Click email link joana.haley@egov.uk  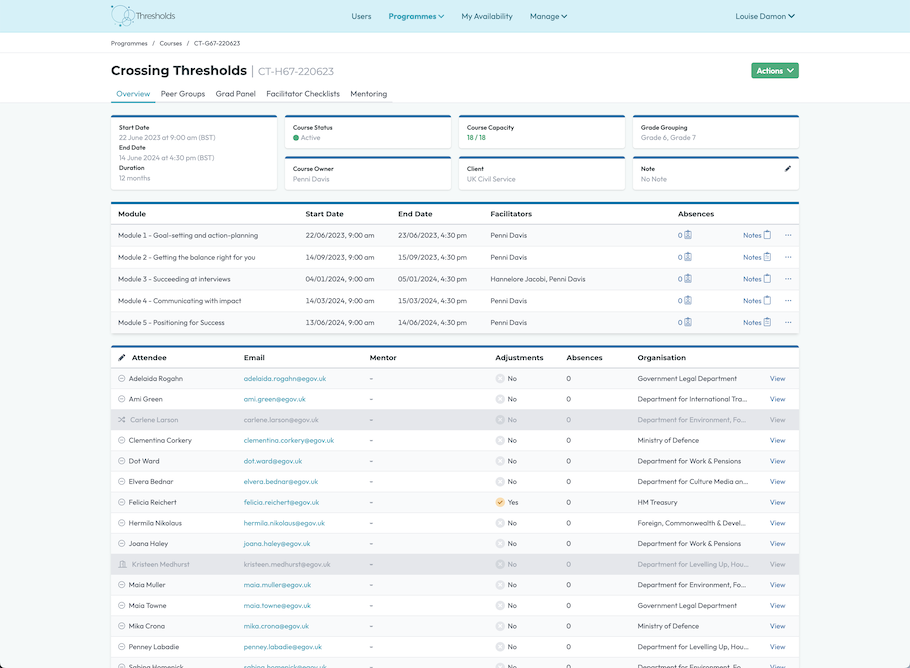pos(277,544)
